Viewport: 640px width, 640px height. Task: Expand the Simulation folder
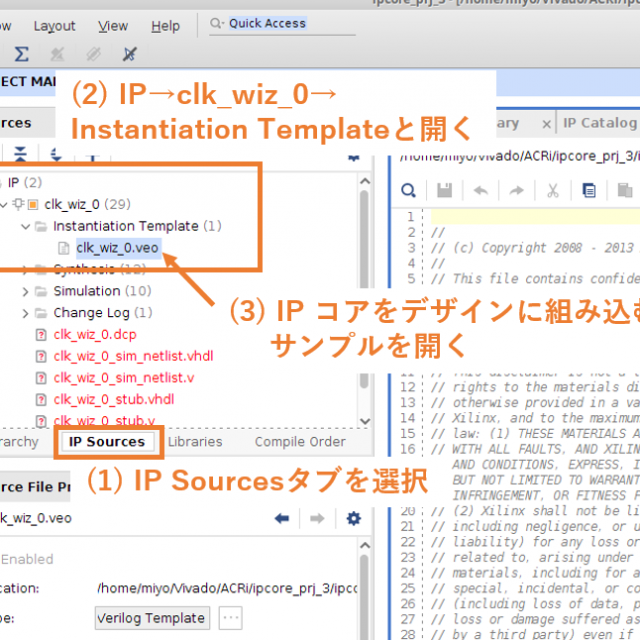point(26,291)
